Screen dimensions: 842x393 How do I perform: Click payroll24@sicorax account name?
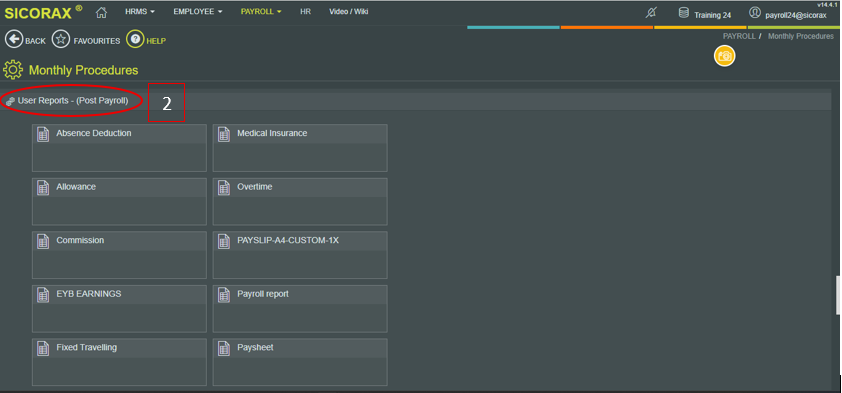(796, 16)
